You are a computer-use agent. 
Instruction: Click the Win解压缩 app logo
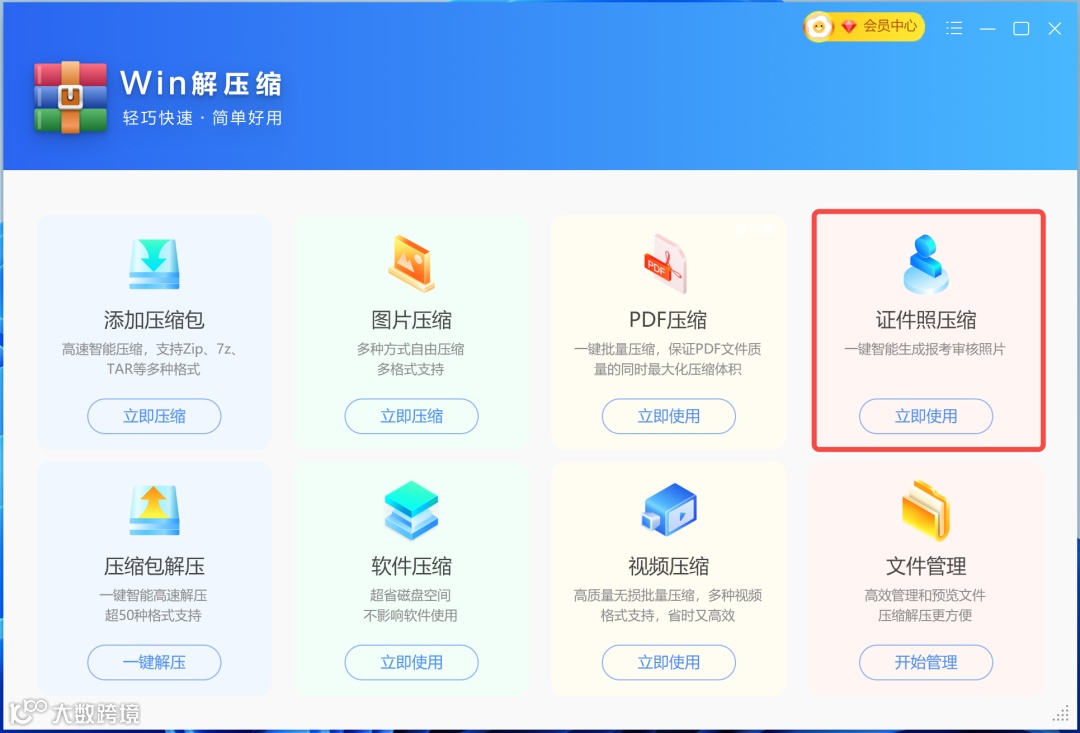[x=70, y=97]
